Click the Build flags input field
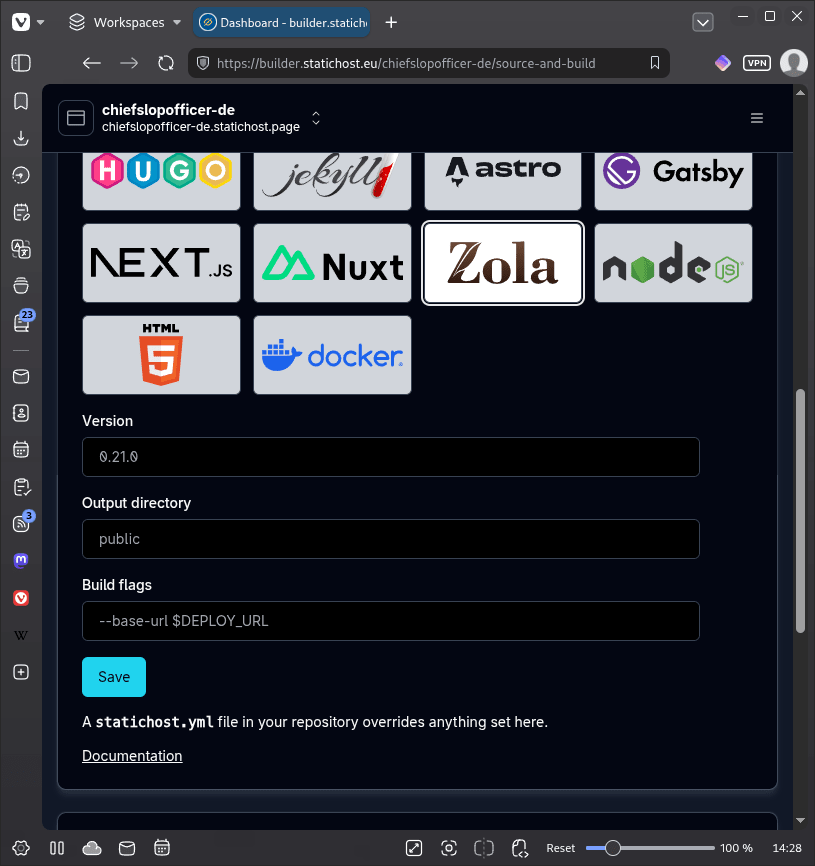 (391, 621)
